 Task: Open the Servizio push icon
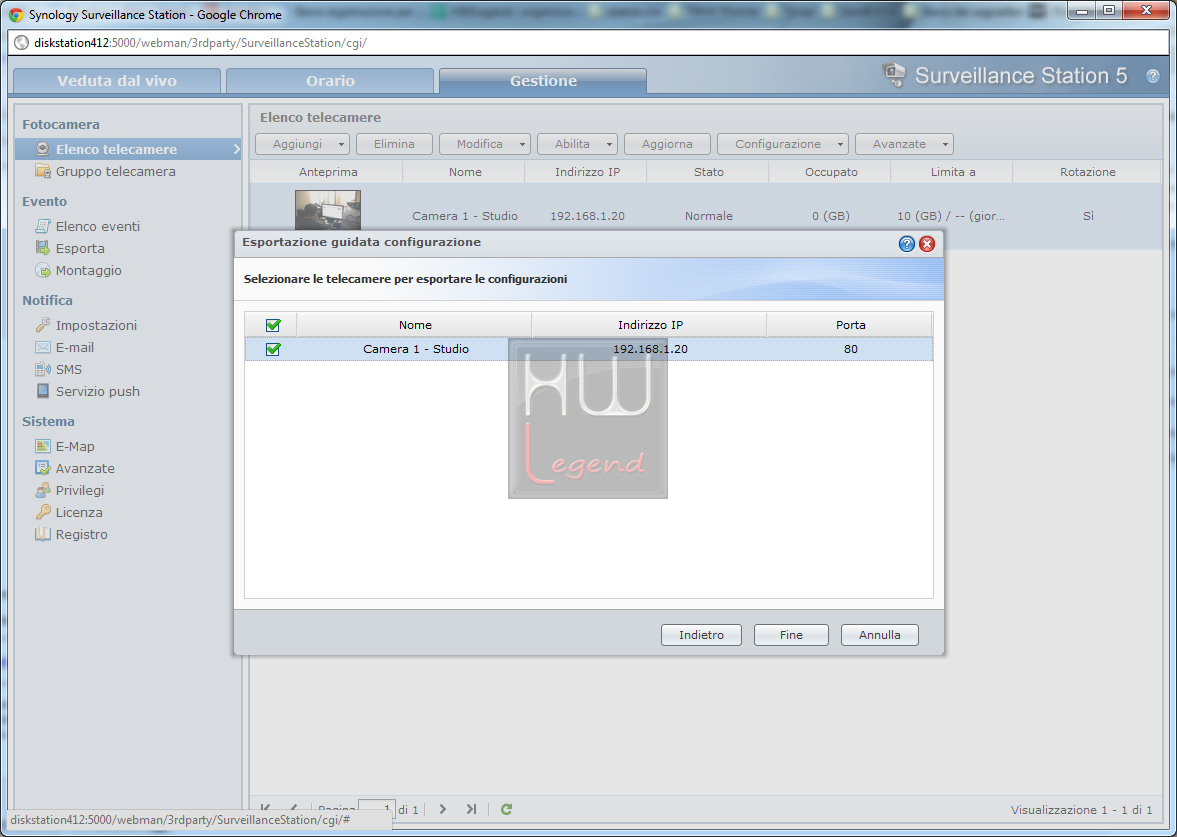click(44, 391)
